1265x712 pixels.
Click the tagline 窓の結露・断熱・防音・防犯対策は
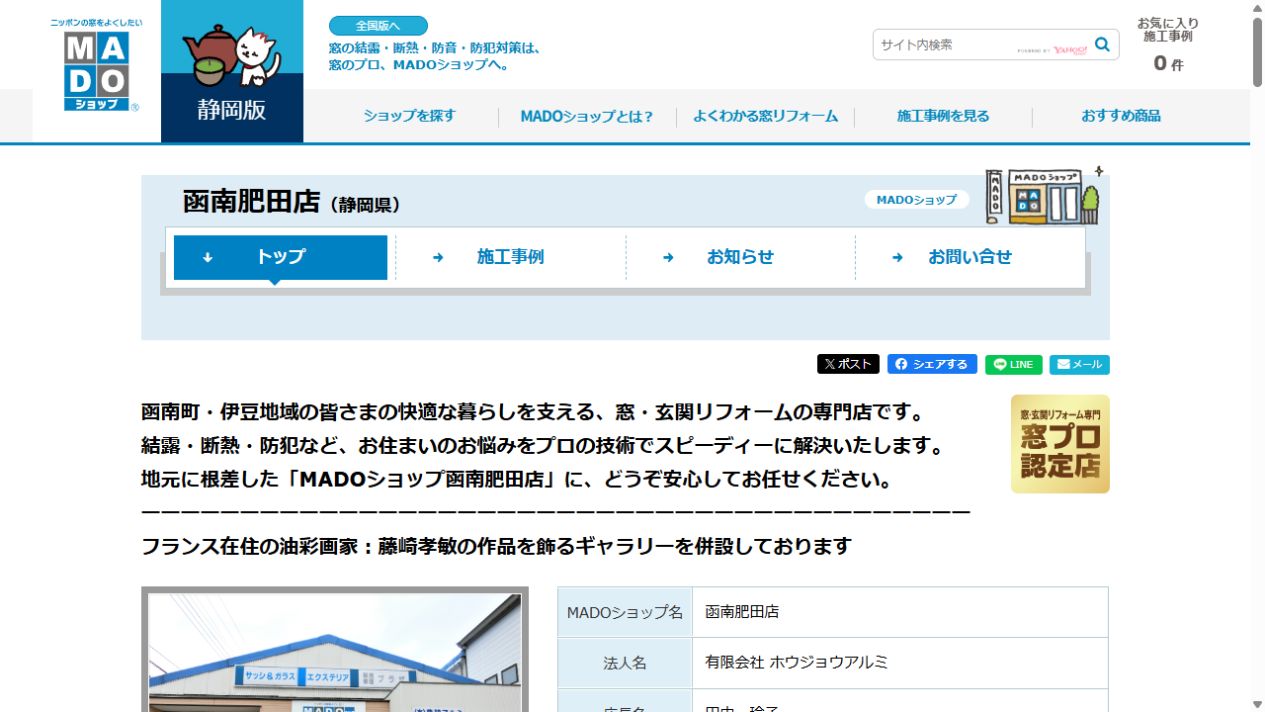click(434, 47)
